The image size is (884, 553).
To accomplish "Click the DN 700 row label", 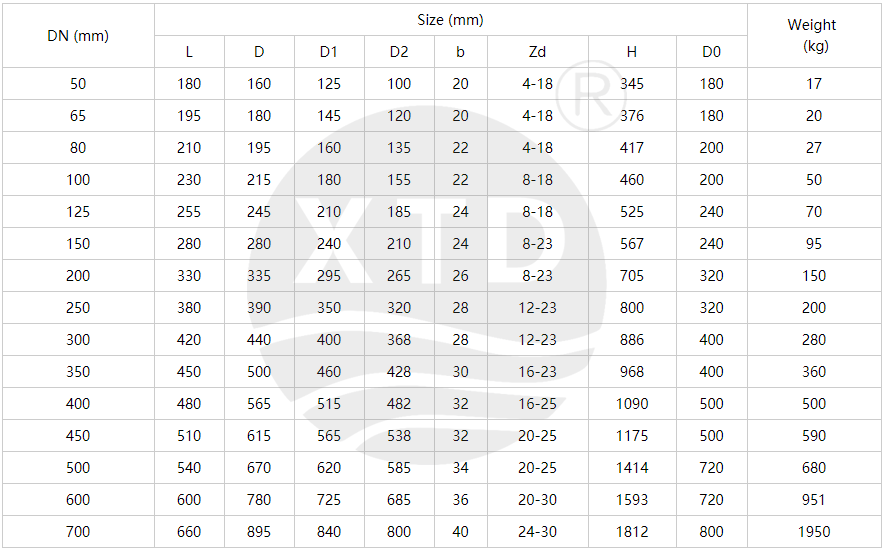I will [x=78, y=532].
